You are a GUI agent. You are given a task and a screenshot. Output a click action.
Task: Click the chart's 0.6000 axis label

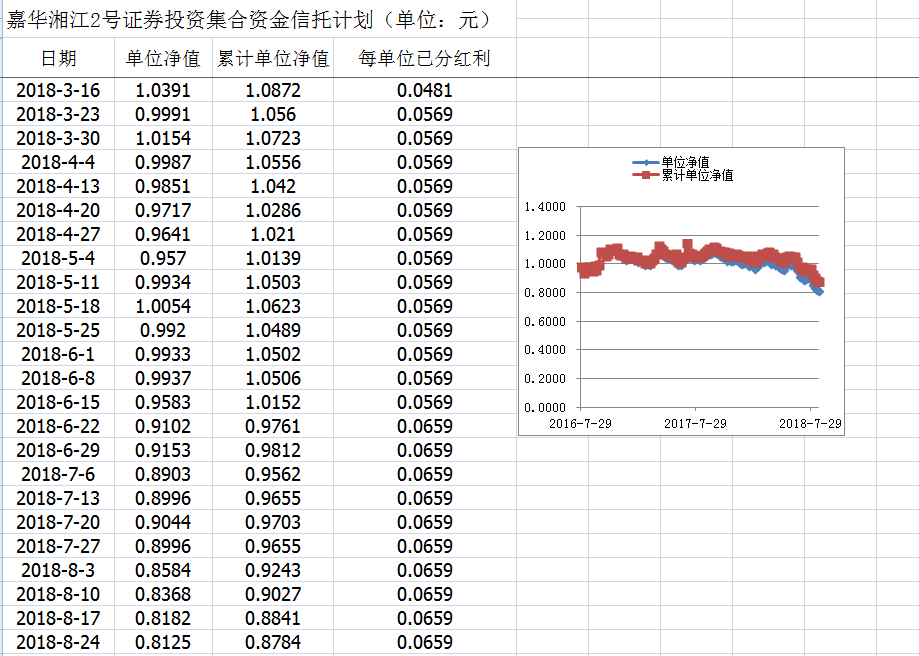coord(545,322)
